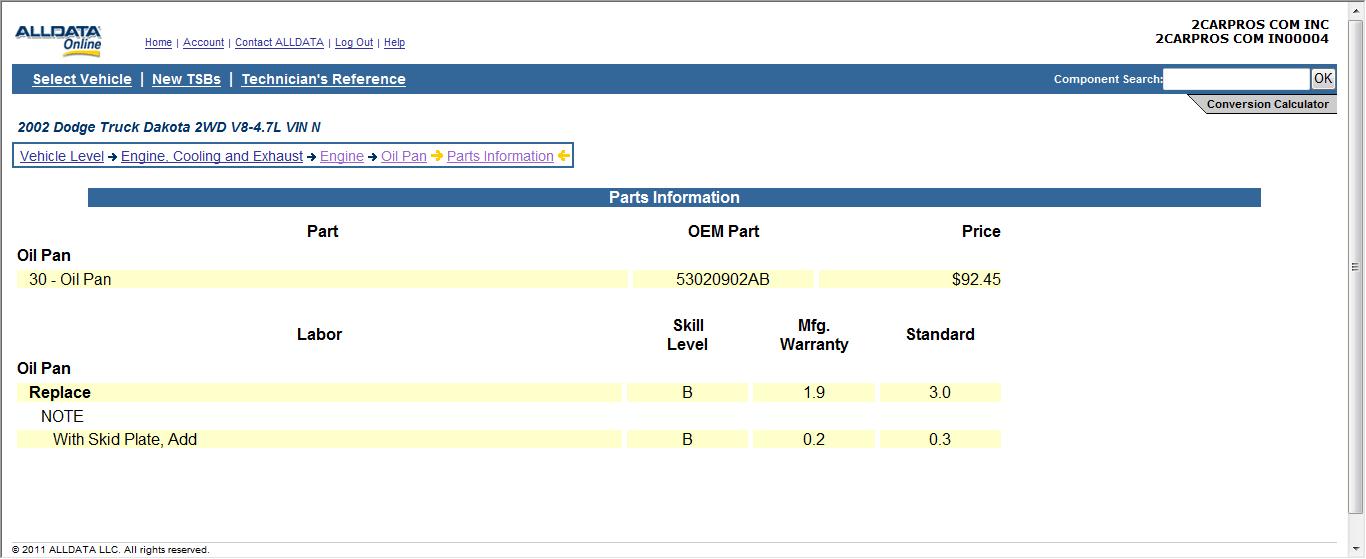Click the OK search button
Viewport: 1366px width, 559px height.
1323,79
